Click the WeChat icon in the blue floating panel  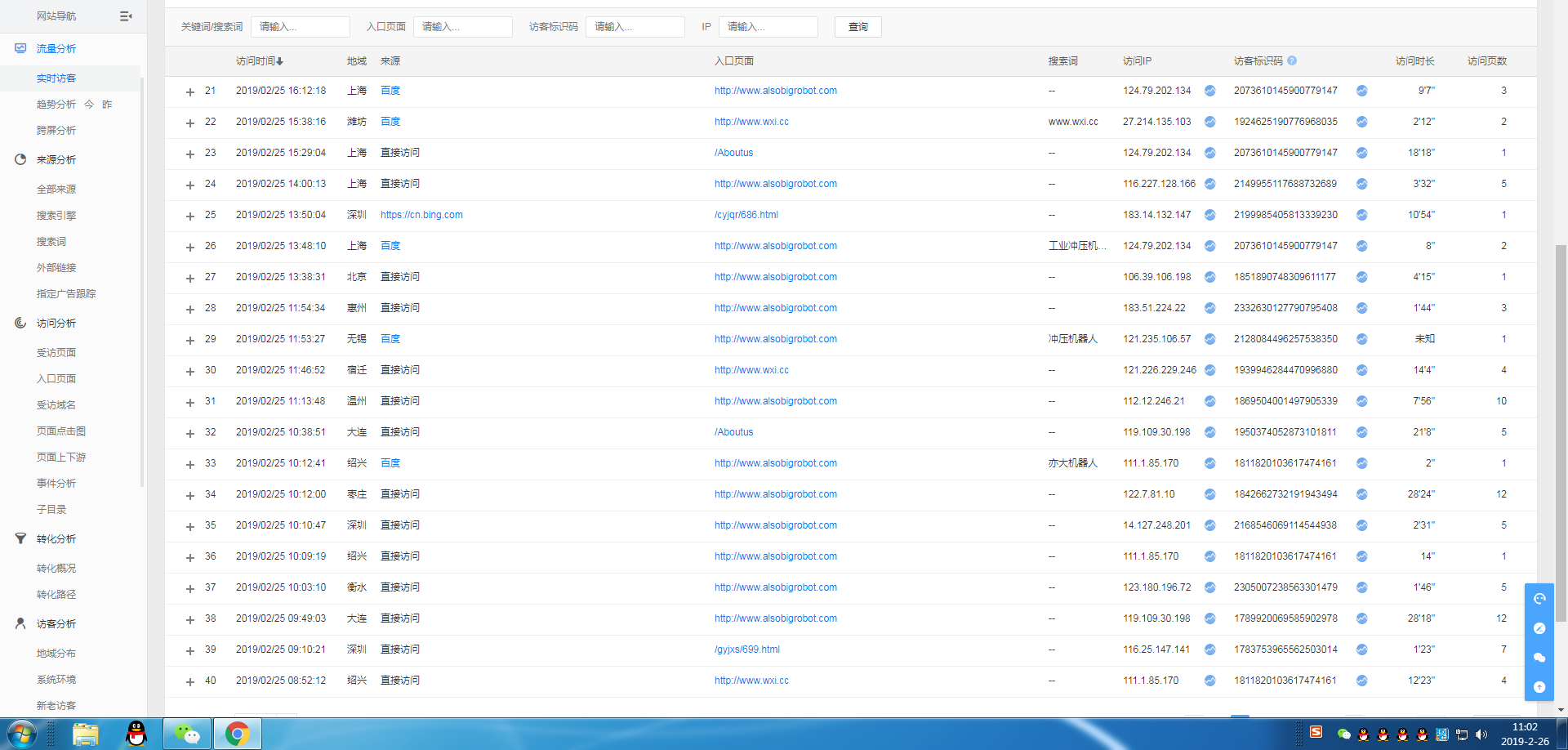pyautogui.click(x=1539, y=658)
